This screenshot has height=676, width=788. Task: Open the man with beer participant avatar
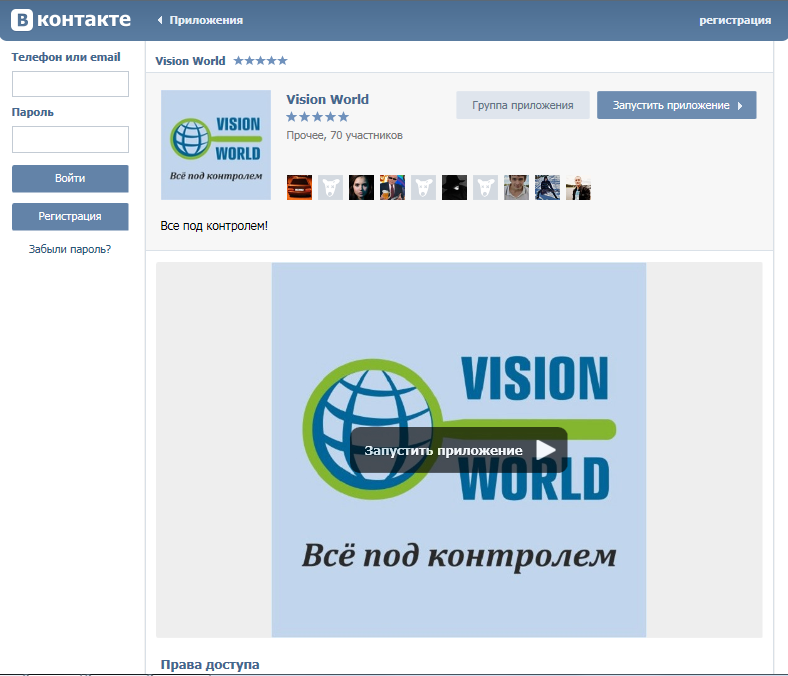[x=392, y=187]
